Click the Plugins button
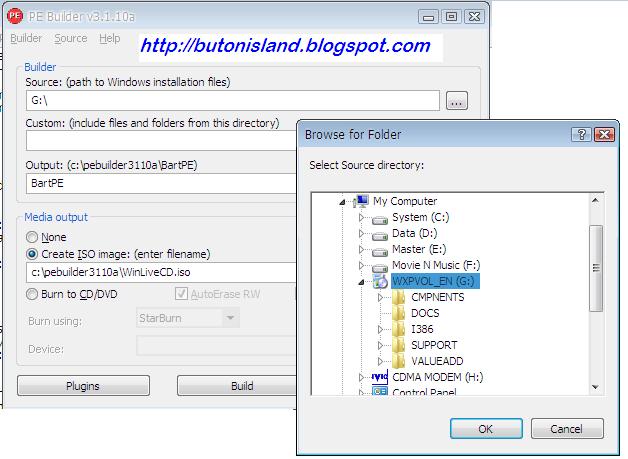The height and width of the screenshot is (459, 628). (x=83, y=386)
